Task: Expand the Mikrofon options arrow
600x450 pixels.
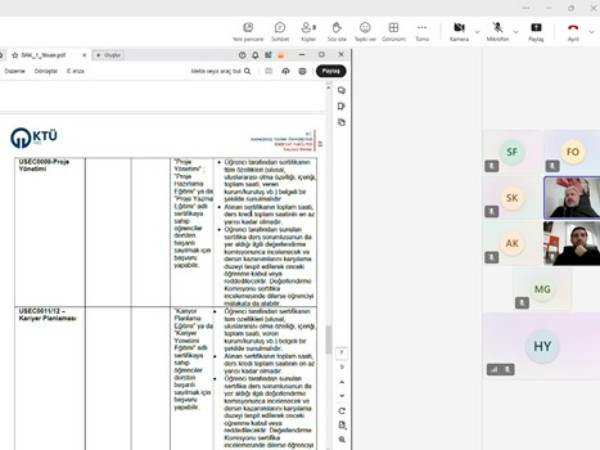Action: click(x=512, y=28)
